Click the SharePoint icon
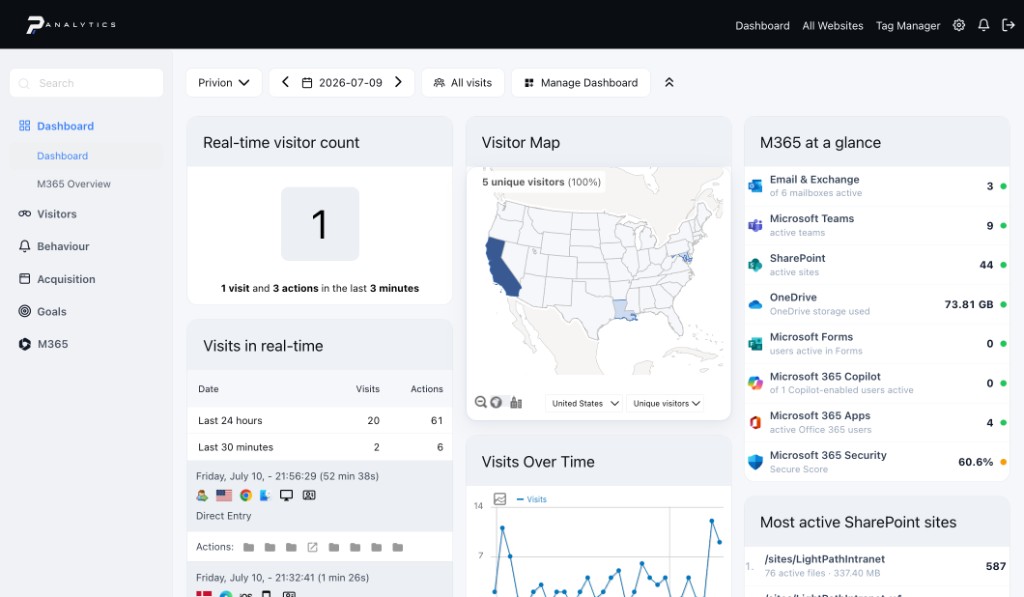The height and width of the screenshot is (597, 1024). point(756,265)
